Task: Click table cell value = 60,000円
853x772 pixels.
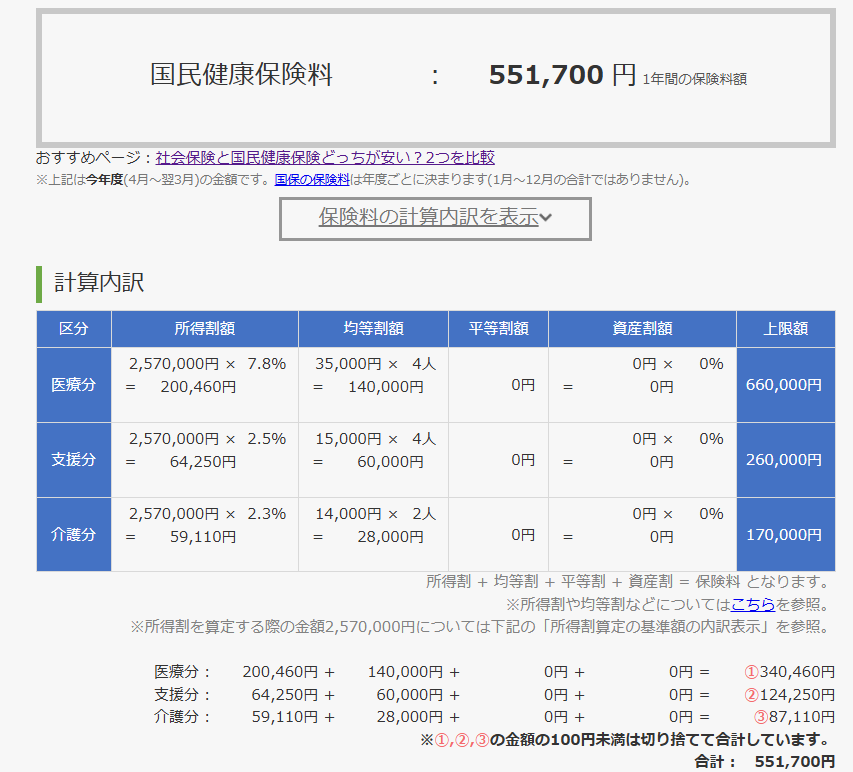Action: click(368, 462)
